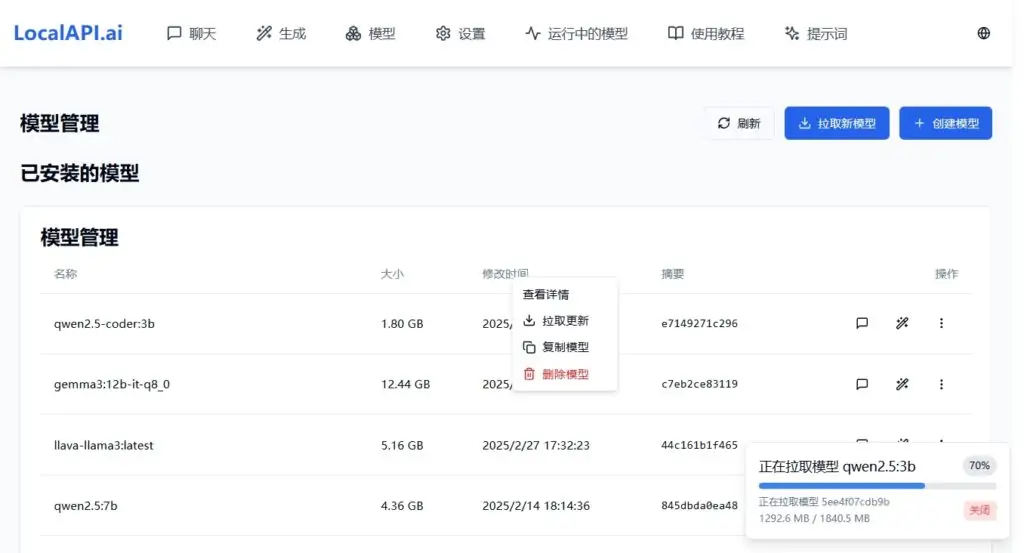Click the 1292.6 MB / 1840.5 MB text
The image size is (1024, 553).
[x=814, y=518]
